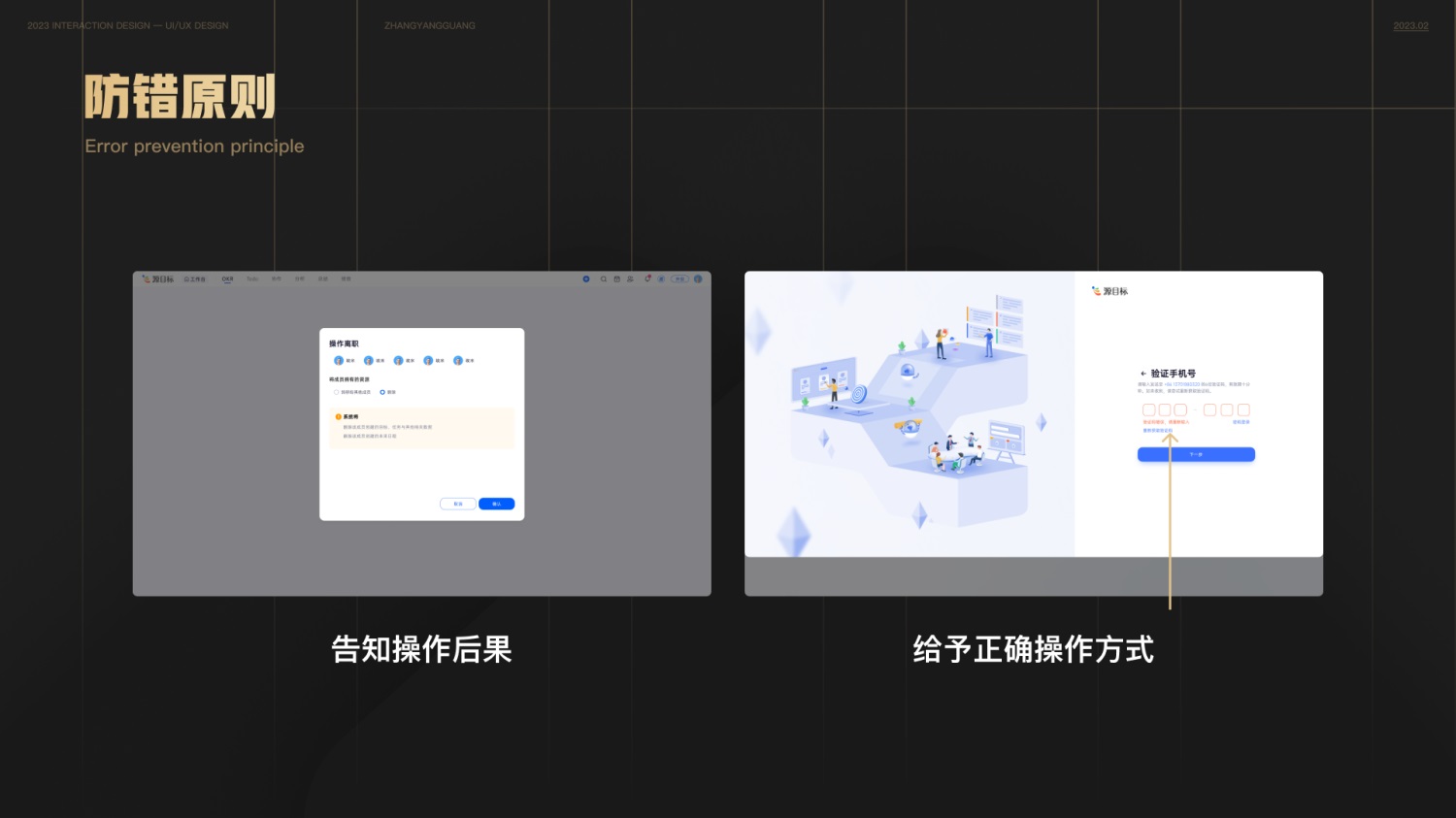Select the 删除 radio option
Image resolution: width=1456 pixels, height=818 pixels.
(382, 392)
